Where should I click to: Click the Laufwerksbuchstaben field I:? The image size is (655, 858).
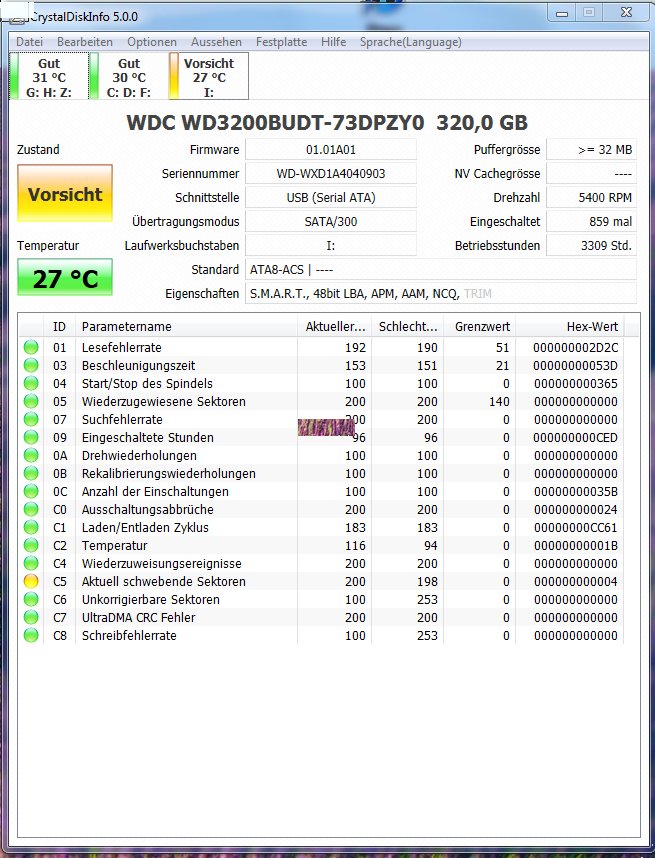331,246
